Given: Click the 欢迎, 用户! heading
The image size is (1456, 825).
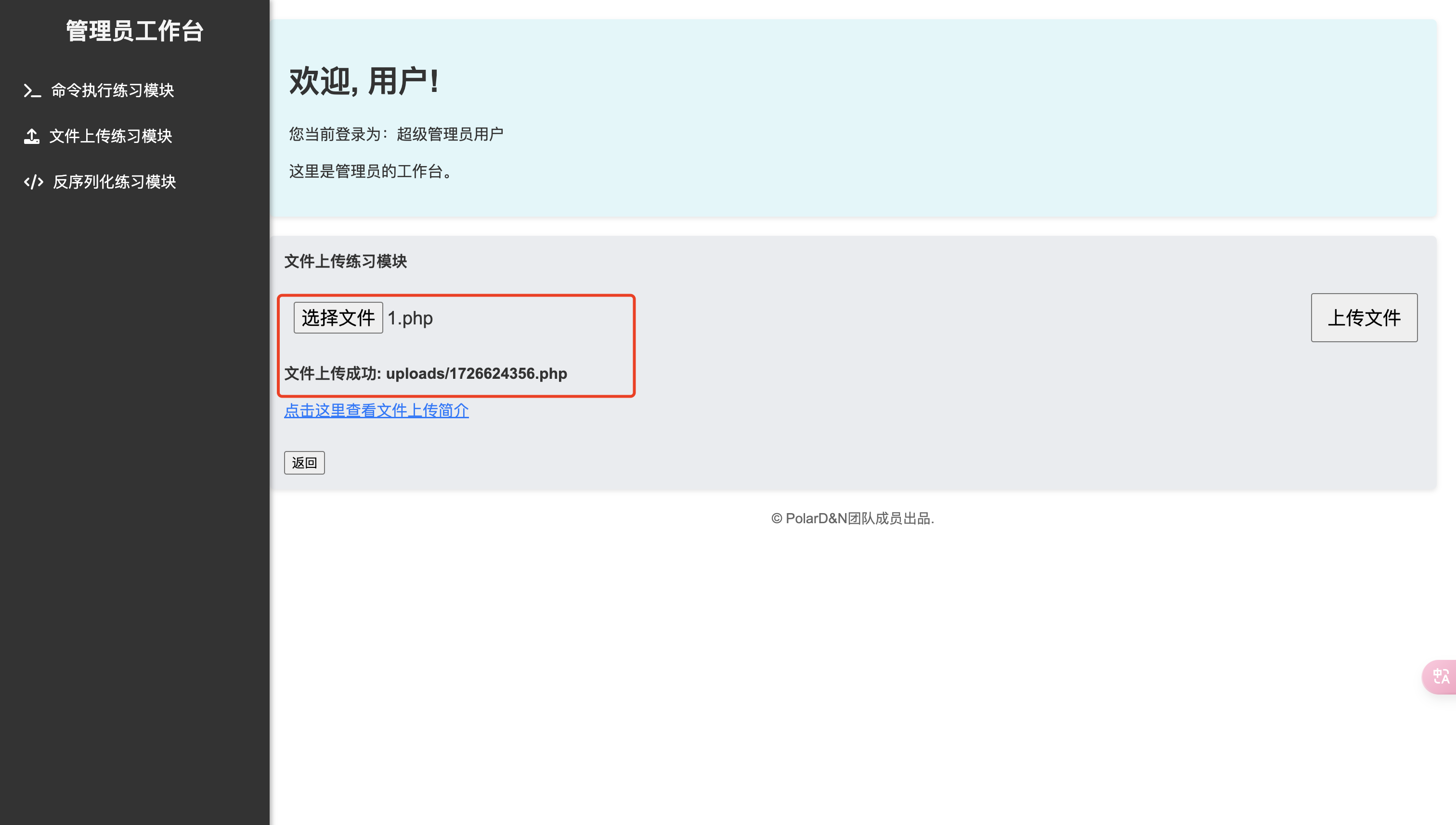Looking at the screenshot, I should pyautogui.click(x=364, y=81).
